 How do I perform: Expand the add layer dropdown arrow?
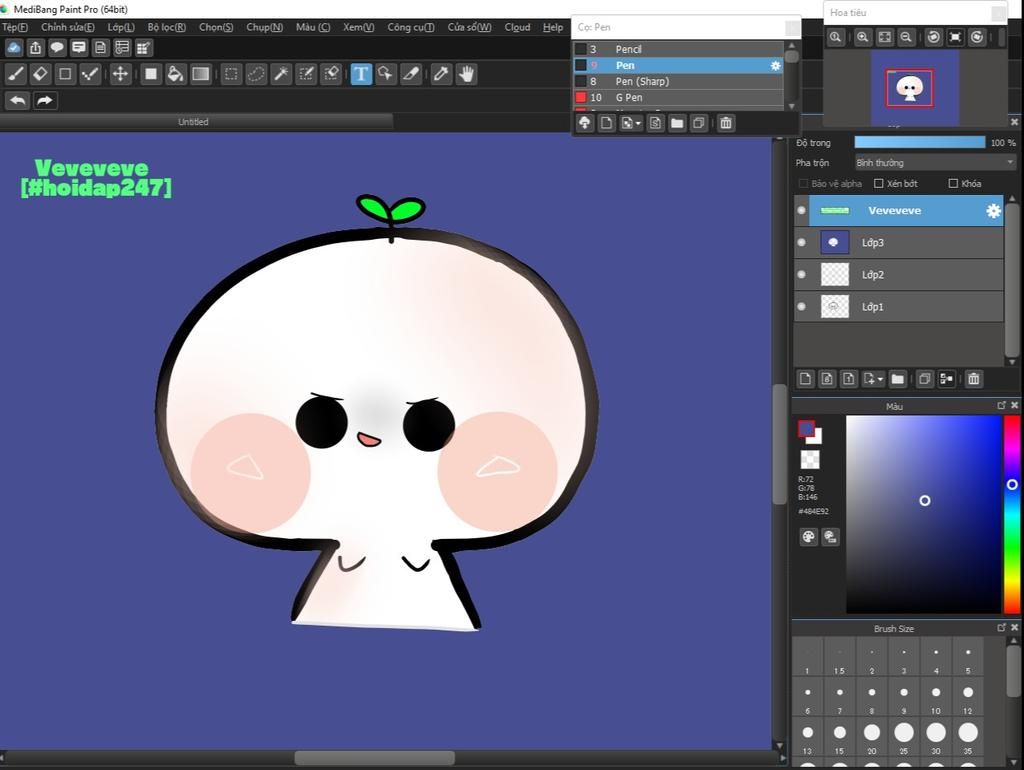click(x=880, y=379)
